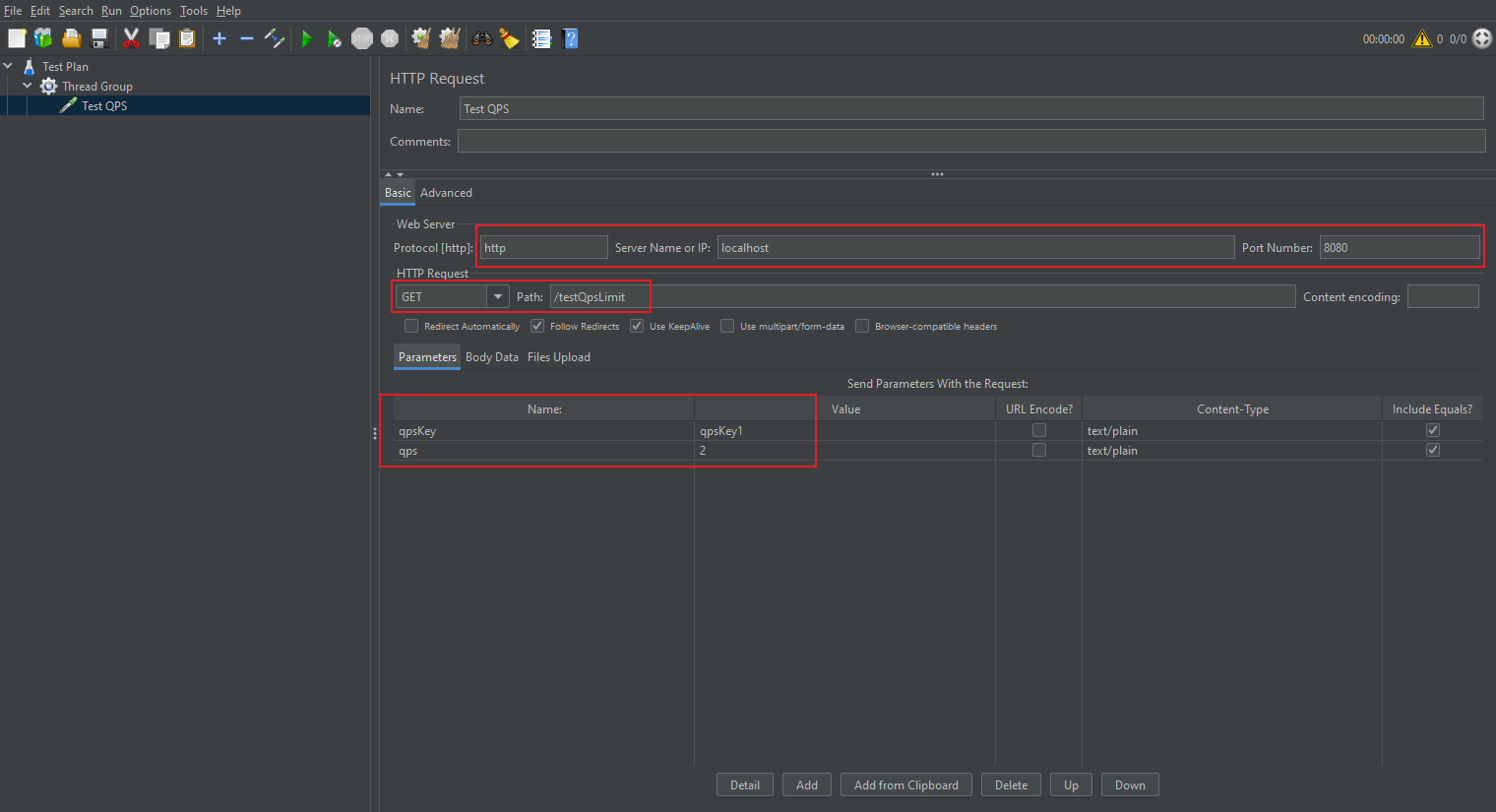Image resolution: width=1496 pixels, height=812 pixels.
Task: Switch to the Advanced tab
Action: click(x=446, y=193)
